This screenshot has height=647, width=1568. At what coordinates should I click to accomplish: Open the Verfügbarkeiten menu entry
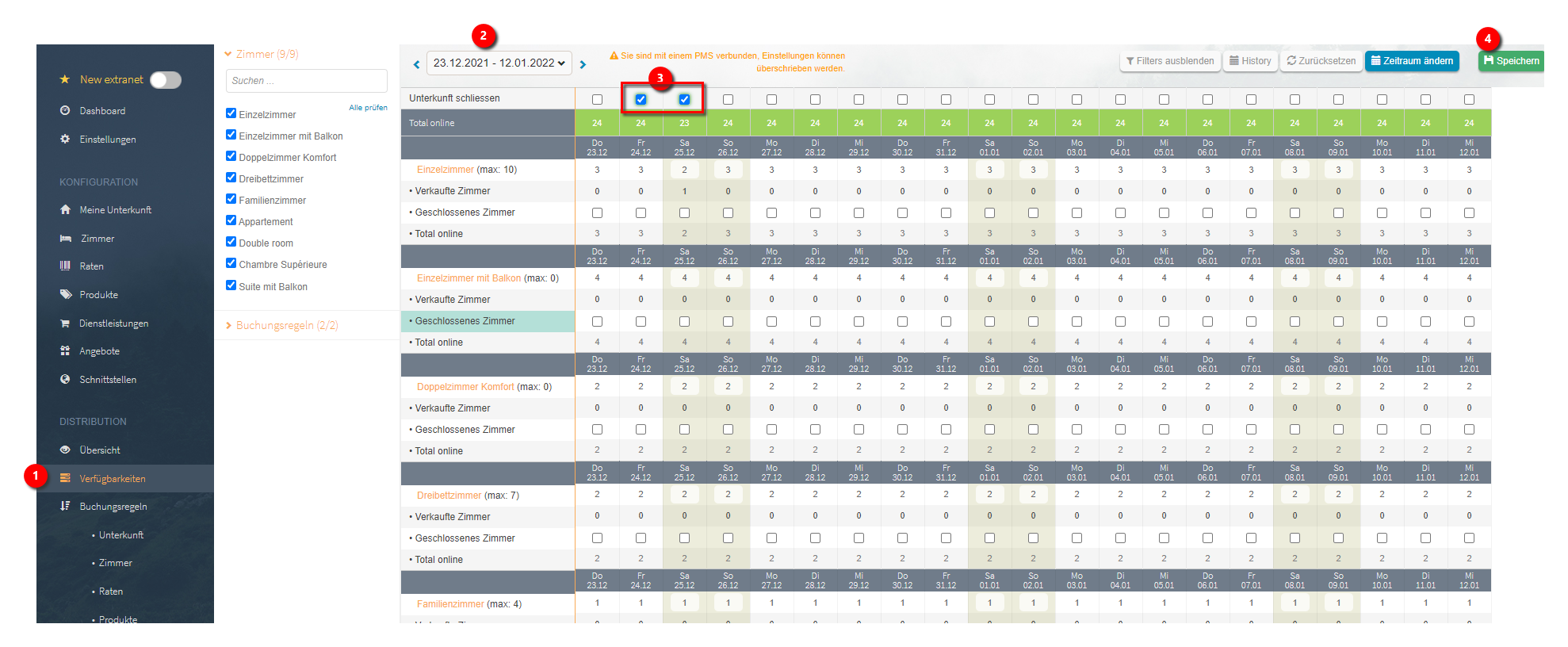point(113,479)
